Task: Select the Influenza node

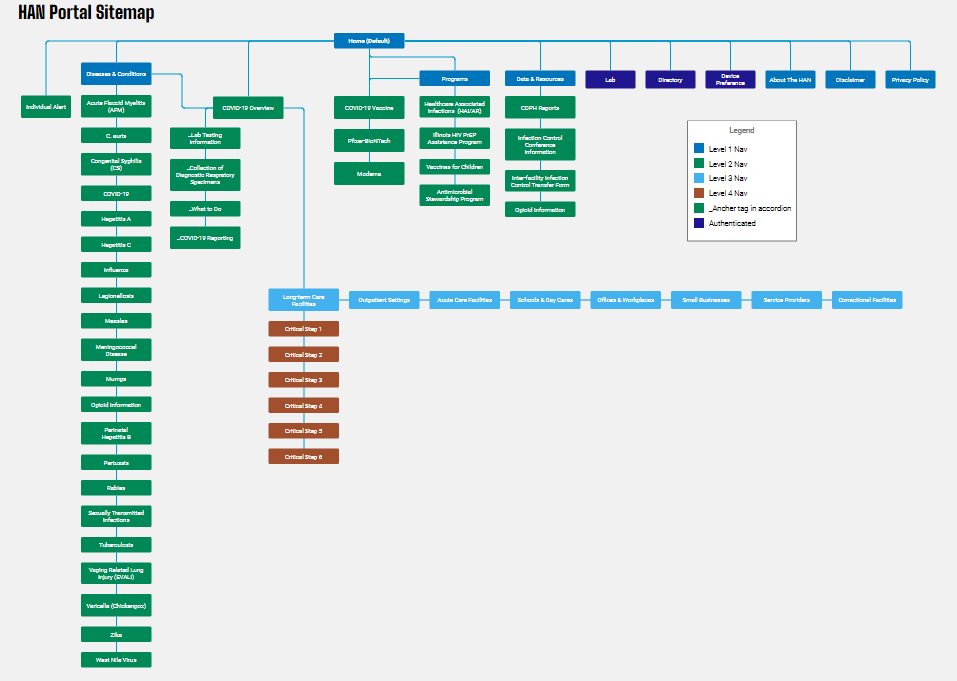Action: [116, 270]
